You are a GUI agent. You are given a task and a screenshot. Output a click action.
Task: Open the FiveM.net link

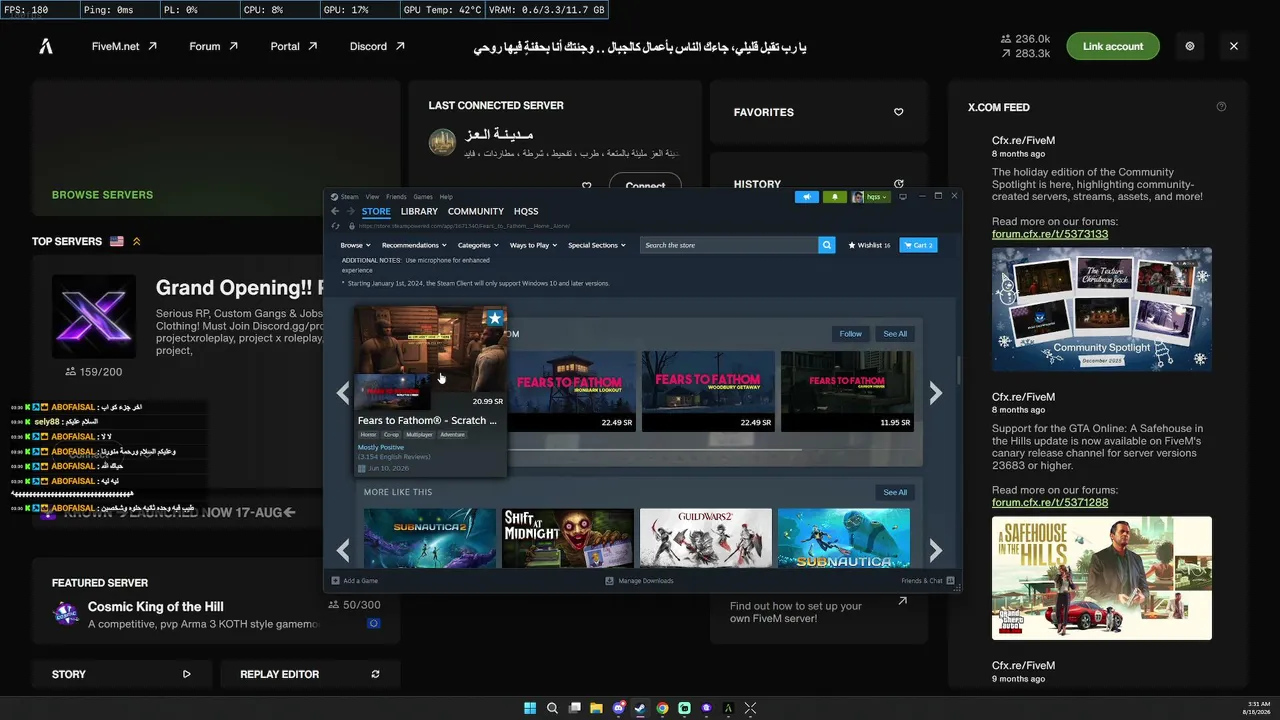point(124,46)
